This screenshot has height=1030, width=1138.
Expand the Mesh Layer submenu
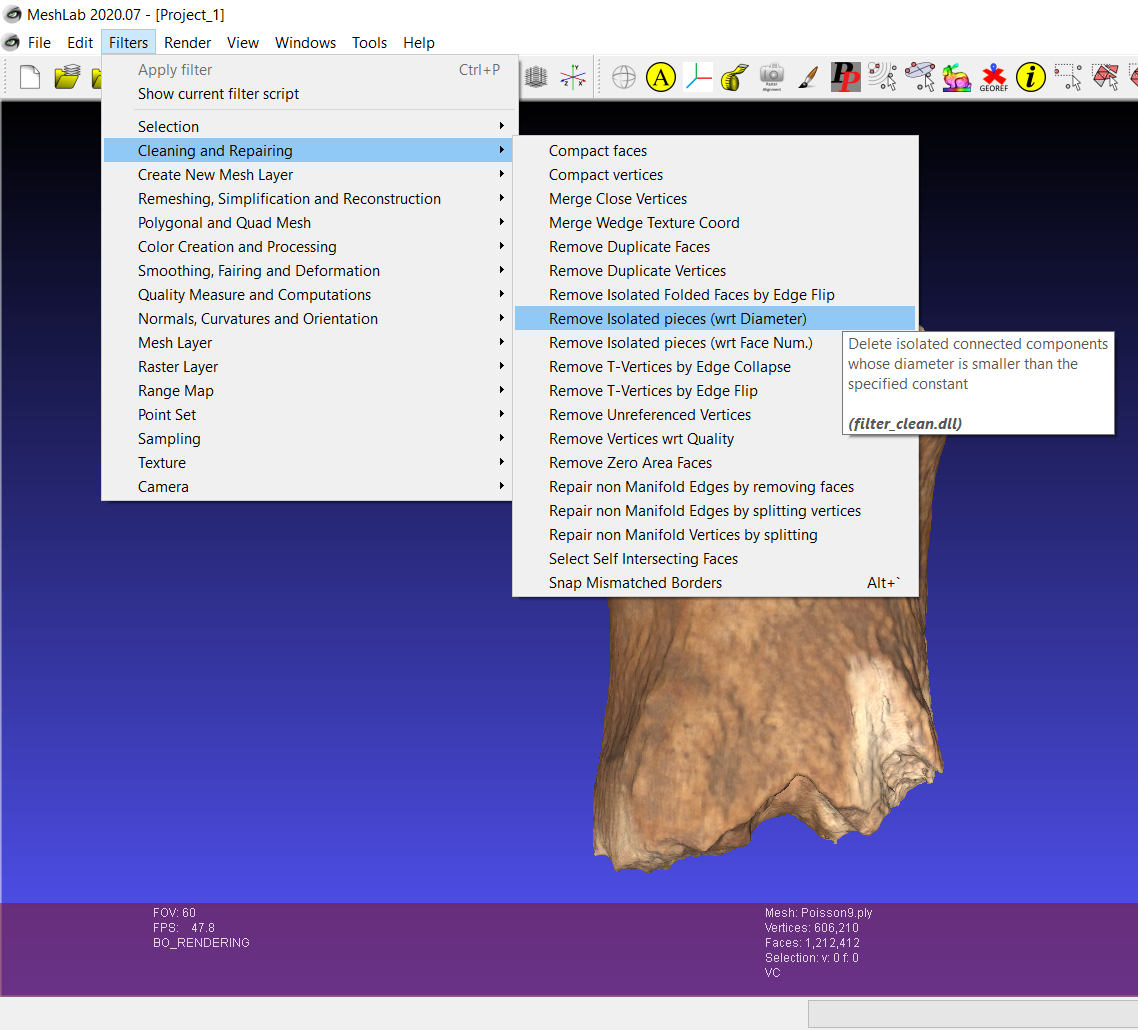coord(308,342)
